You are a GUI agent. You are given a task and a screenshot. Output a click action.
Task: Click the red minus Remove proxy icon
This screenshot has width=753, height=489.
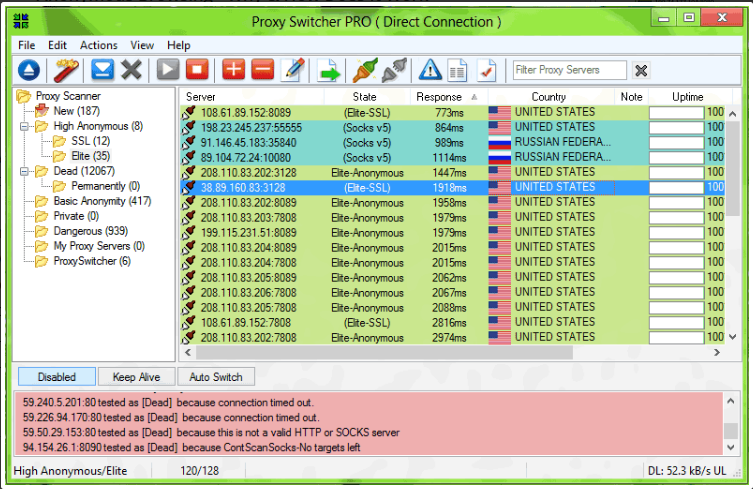(x=262, y=70)
